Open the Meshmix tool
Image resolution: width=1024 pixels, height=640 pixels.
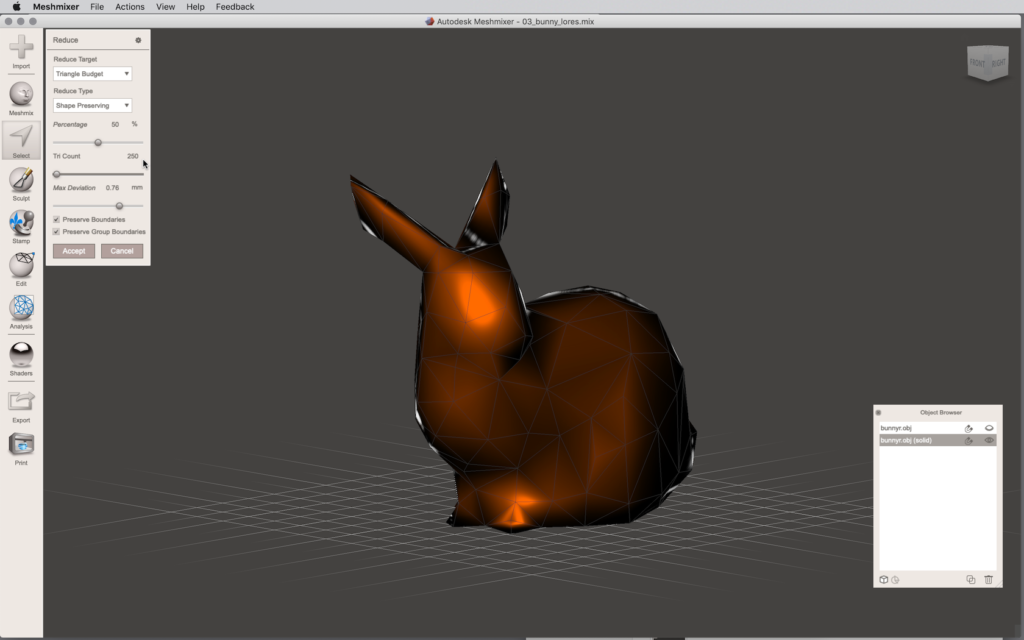(x=21, y=95)
